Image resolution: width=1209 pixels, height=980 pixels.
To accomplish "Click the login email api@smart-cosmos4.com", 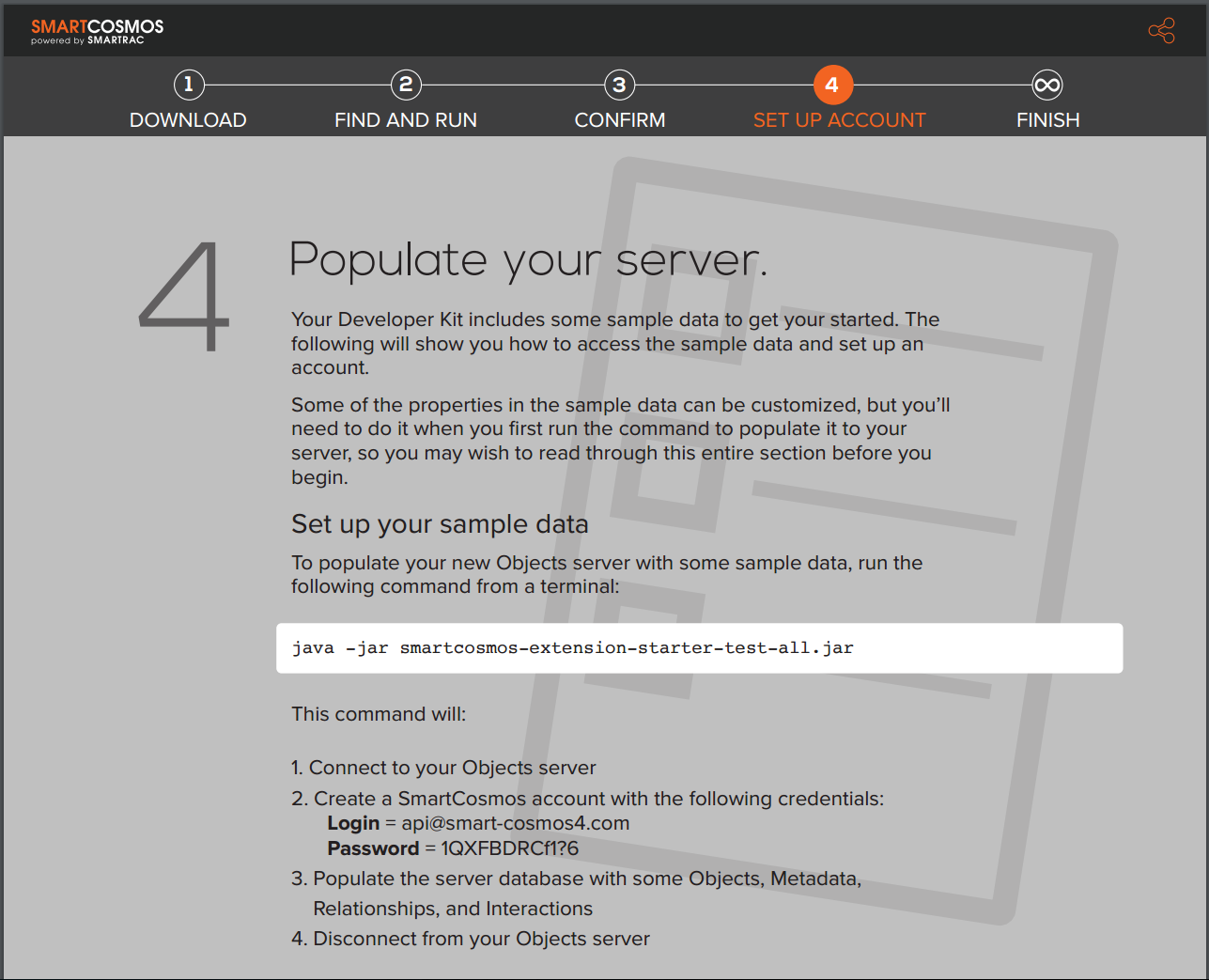I will click(x=516, y=823).
